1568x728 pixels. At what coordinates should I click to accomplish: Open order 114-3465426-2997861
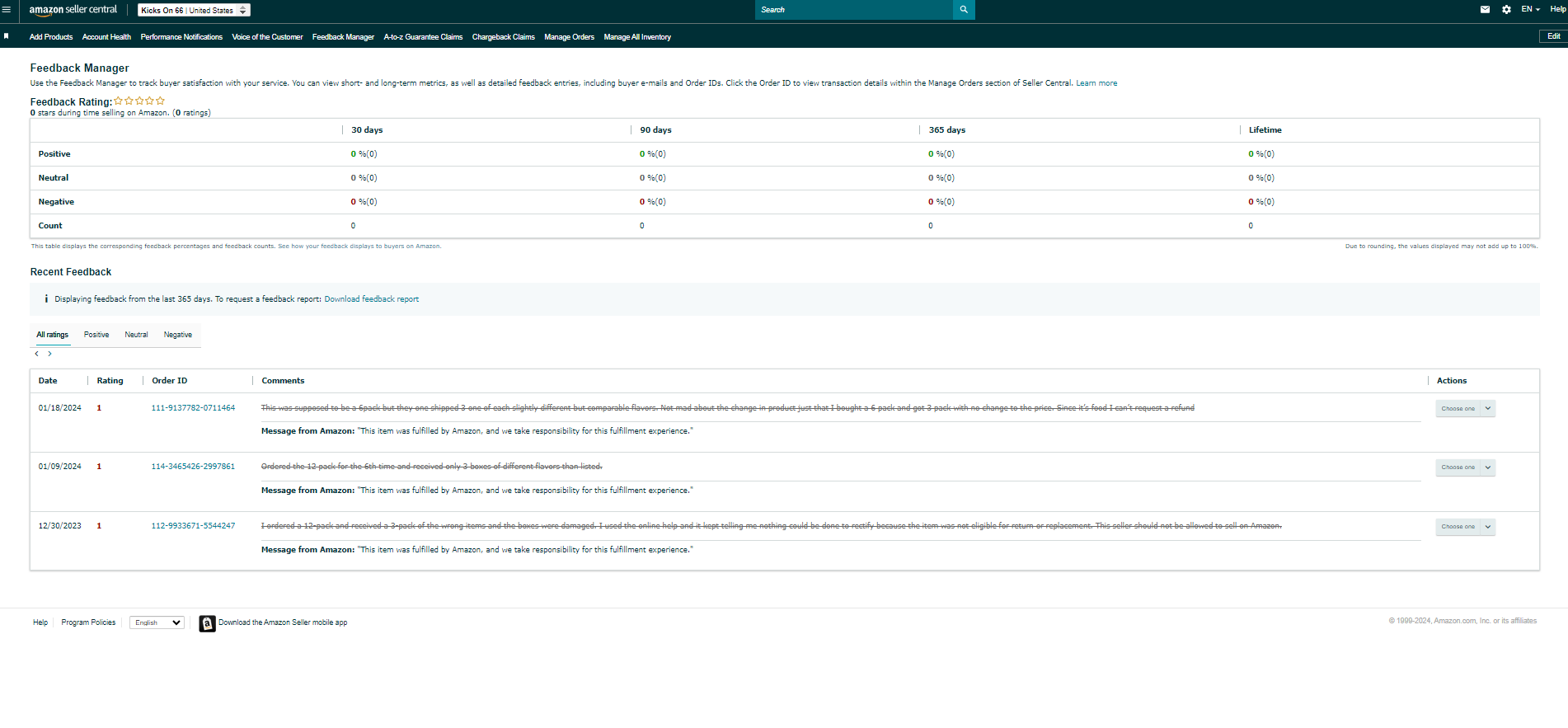click(x=193, y=467)
